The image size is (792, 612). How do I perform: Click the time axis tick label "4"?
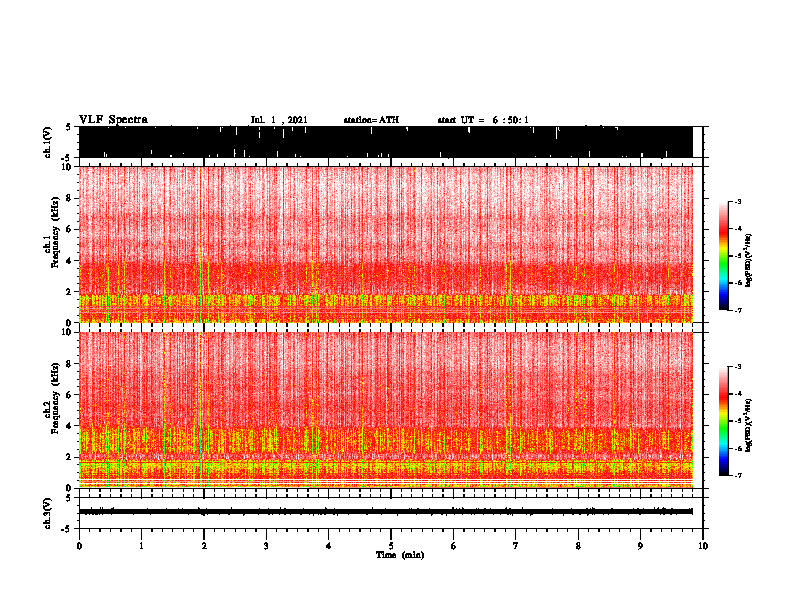[329, 546]
